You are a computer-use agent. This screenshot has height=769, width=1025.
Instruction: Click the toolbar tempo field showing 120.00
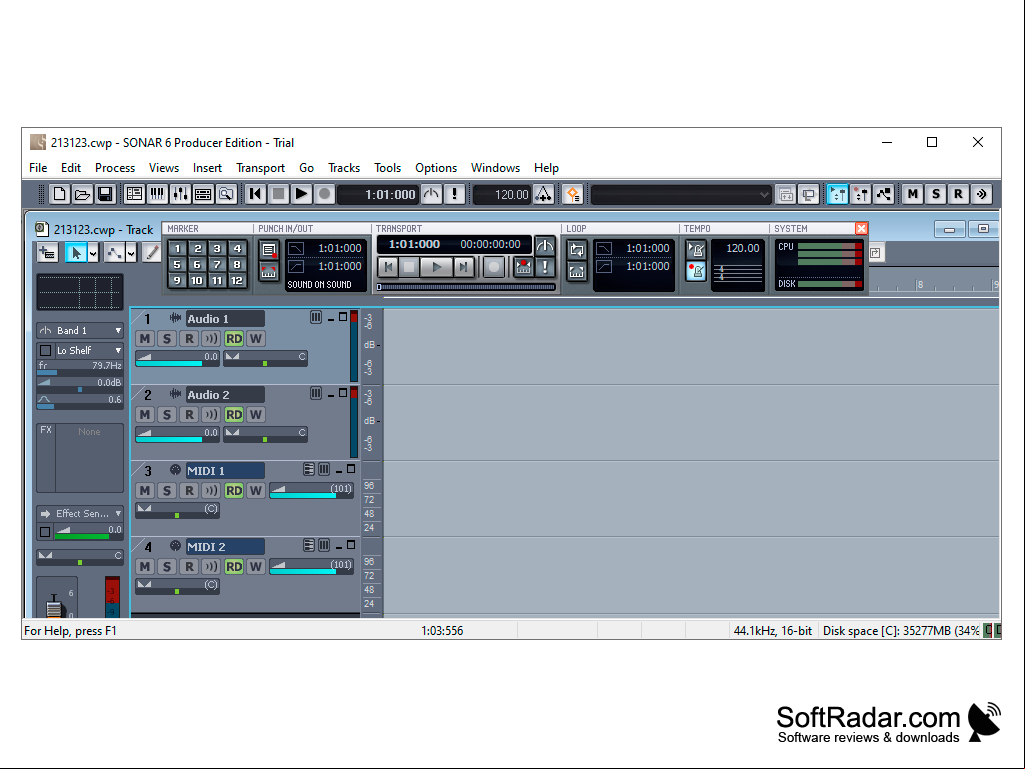coord(503,194)
